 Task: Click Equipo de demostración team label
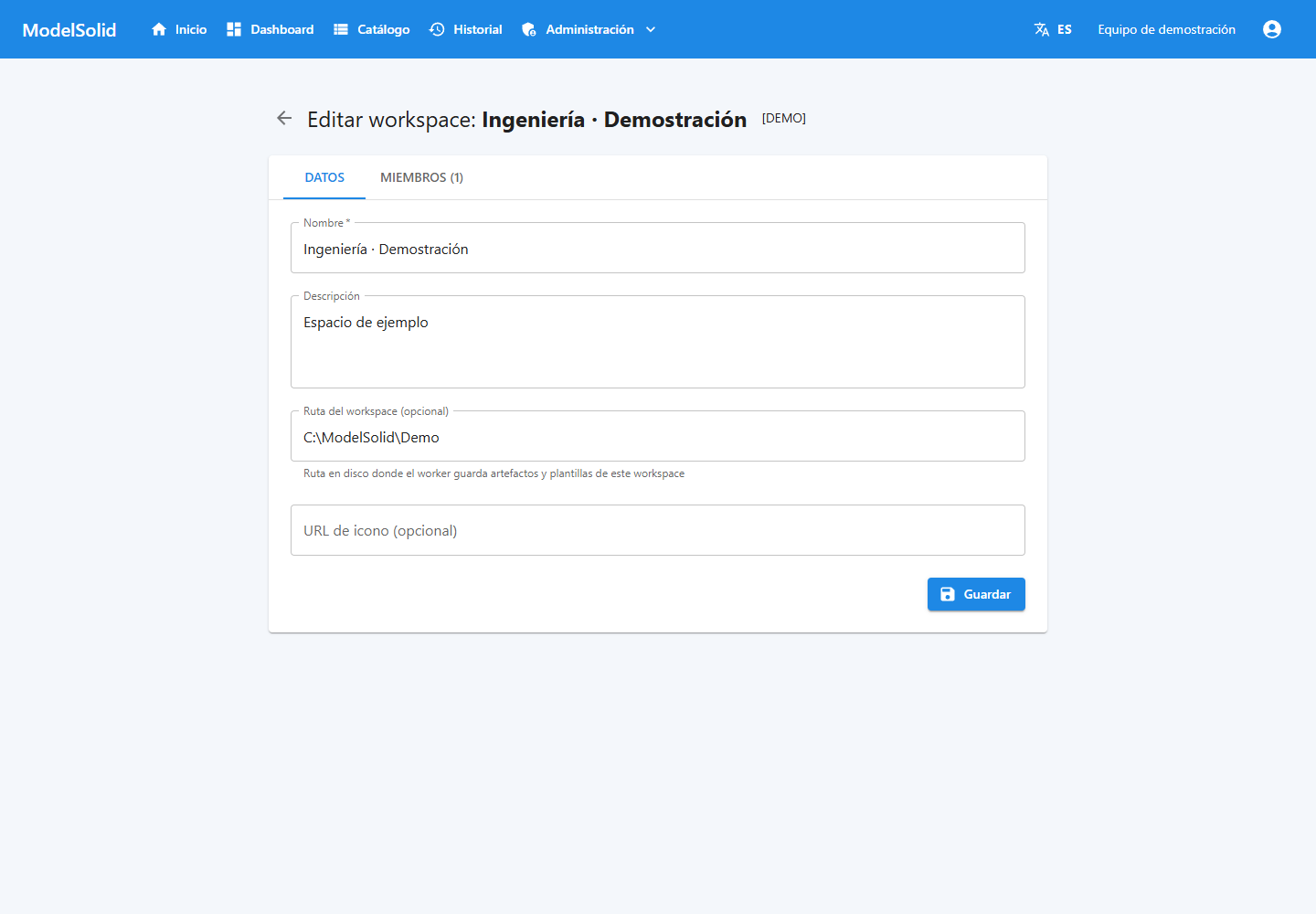[x=1167, y=29]
